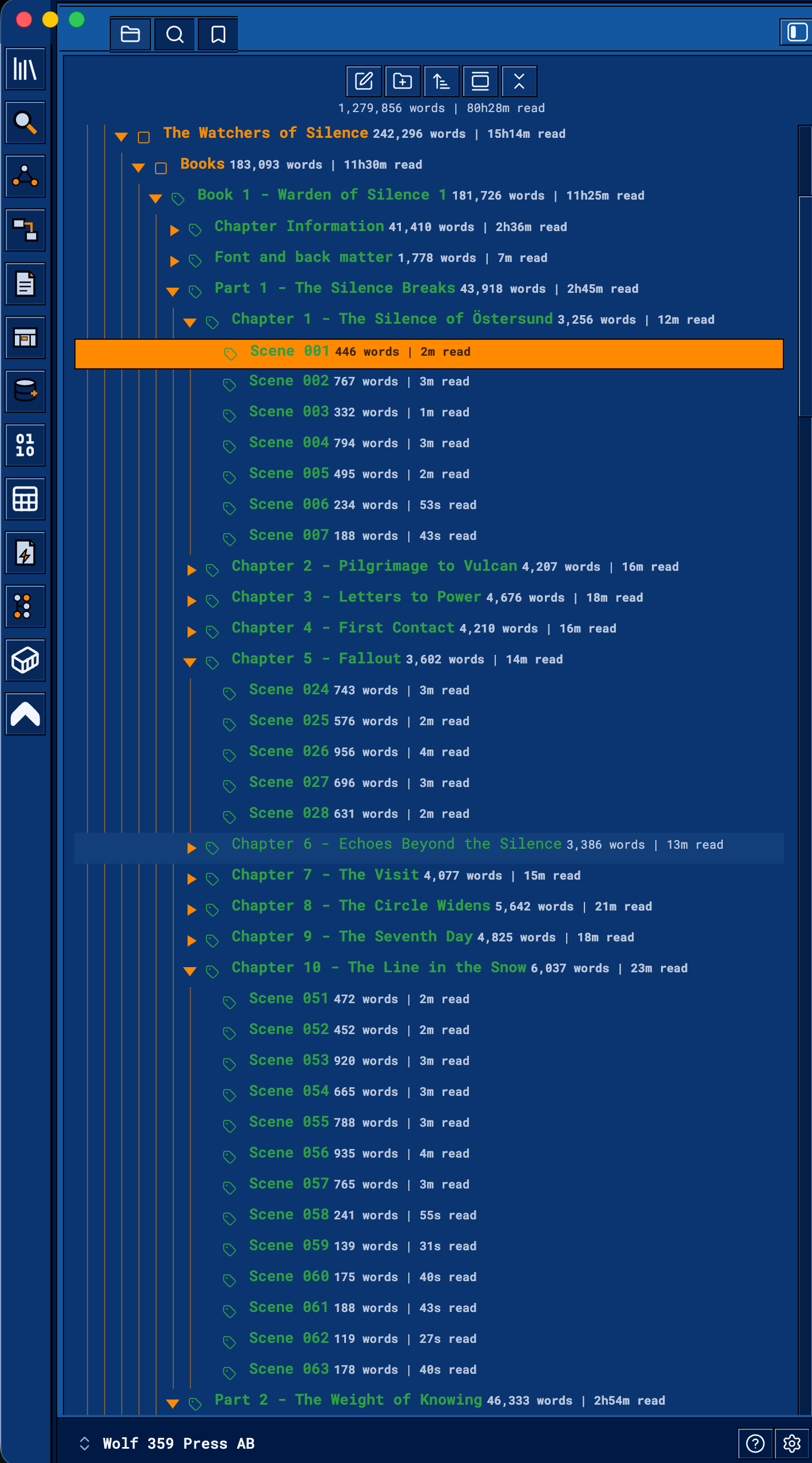Open the database add sidebar tool

pos(25,391)
